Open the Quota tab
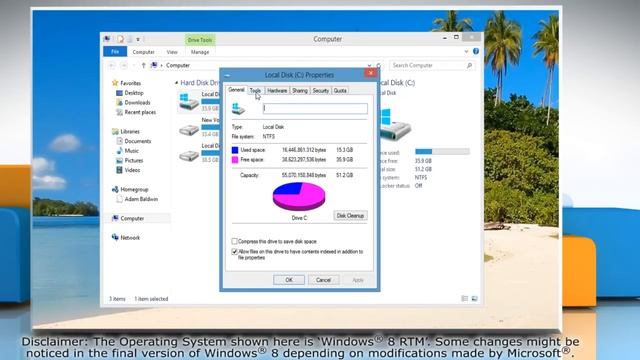This screenshot has height=360, width=640. pos(340,91)
